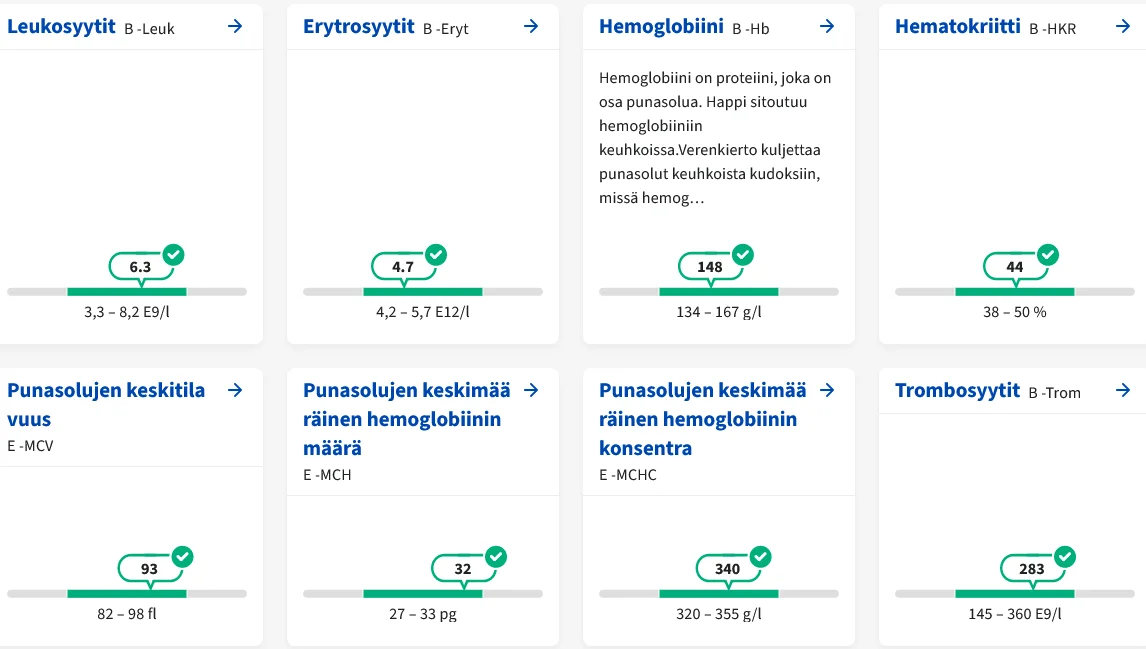Viewport: 1146px width, 649px height.
Task: Click the MCHC value bubble showing 340
Action: (x=727, y=569)
